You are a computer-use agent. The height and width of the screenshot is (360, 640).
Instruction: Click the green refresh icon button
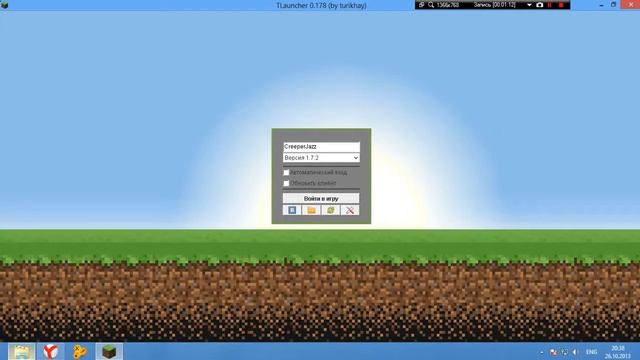(331, 210)
